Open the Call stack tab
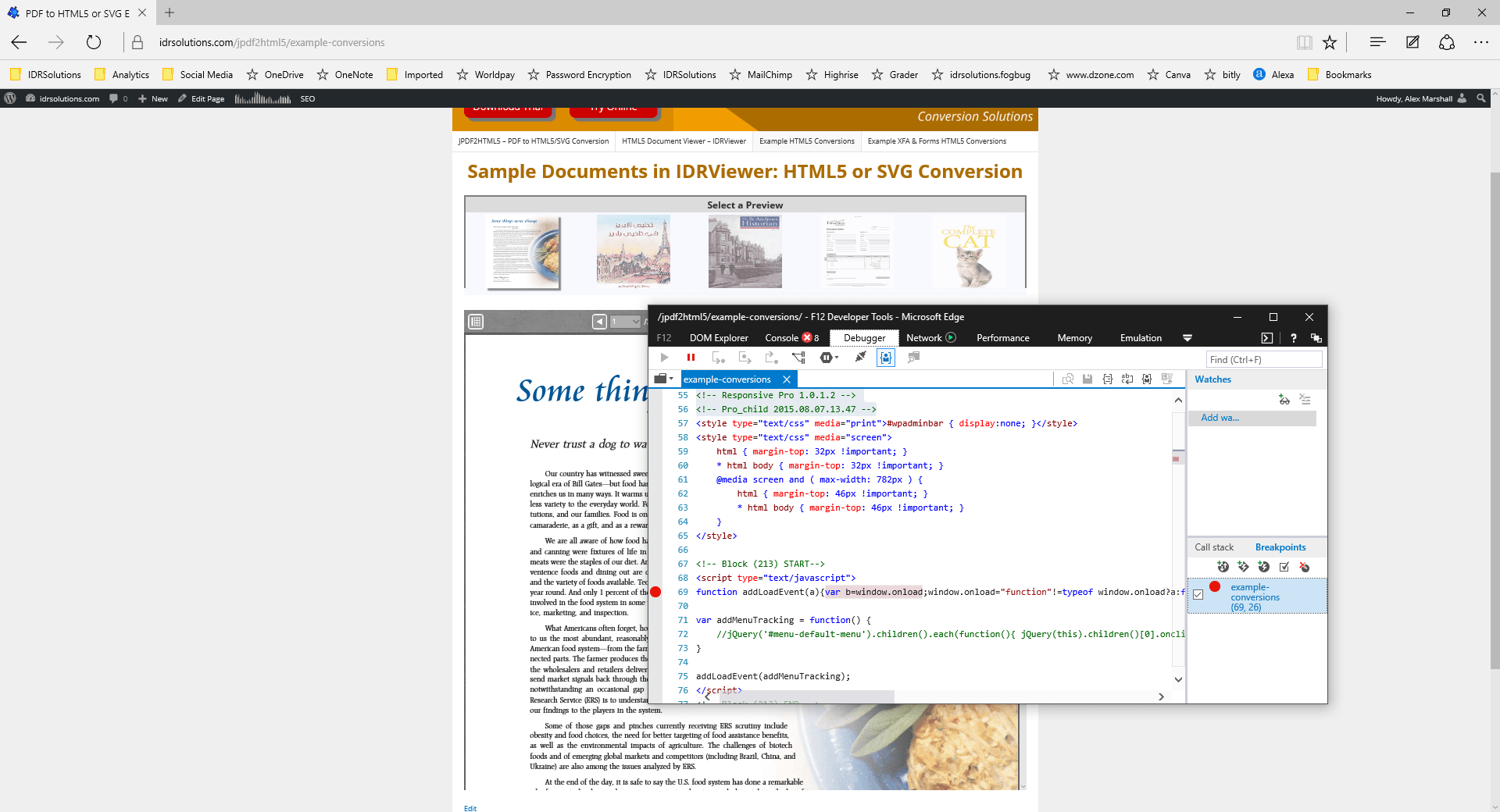This screenshot has width=1500, height=812. (x=1213, y=547)
